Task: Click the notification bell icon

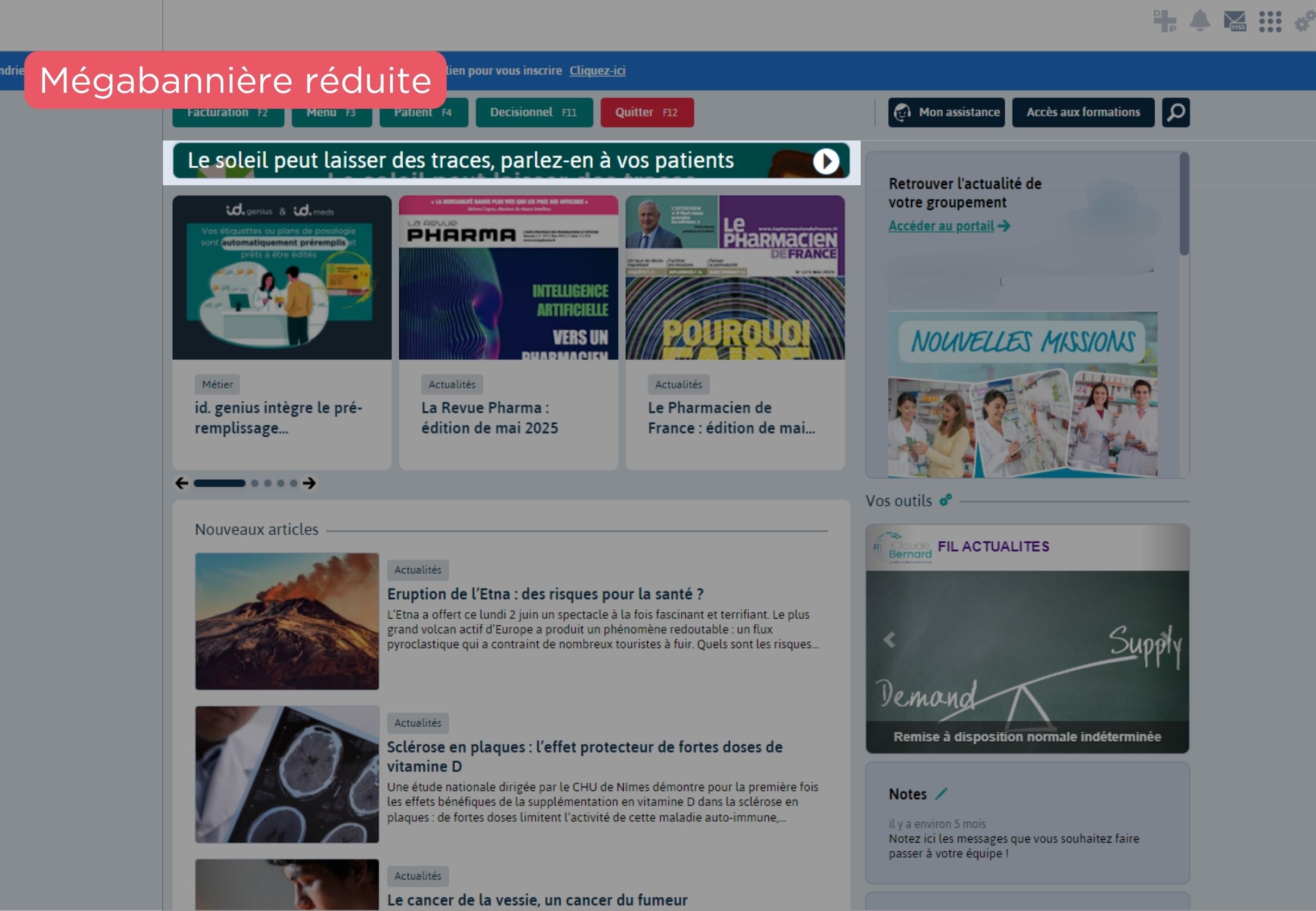Action: click(x=1200, y=21)
